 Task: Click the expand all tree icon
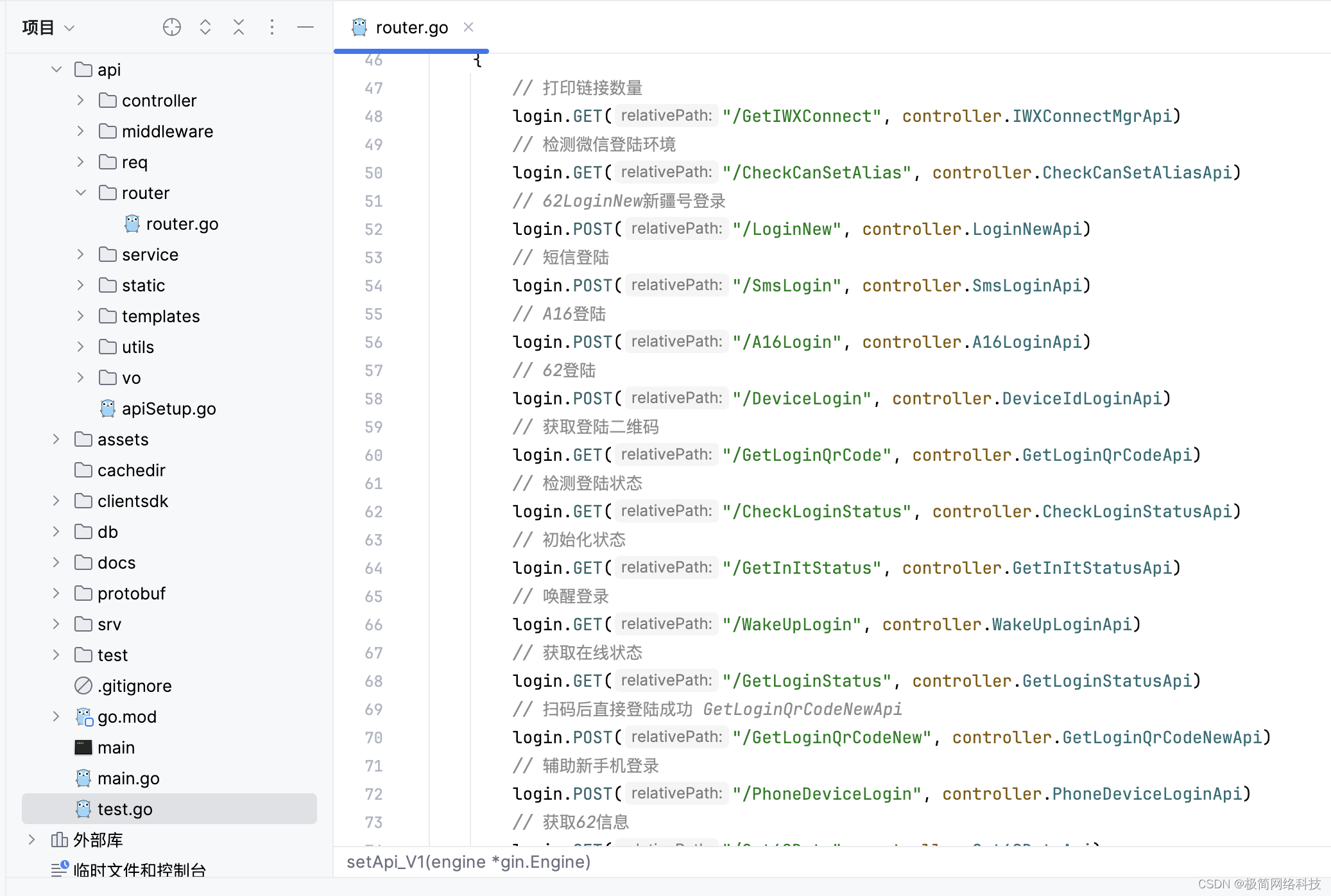pos(205,27)
